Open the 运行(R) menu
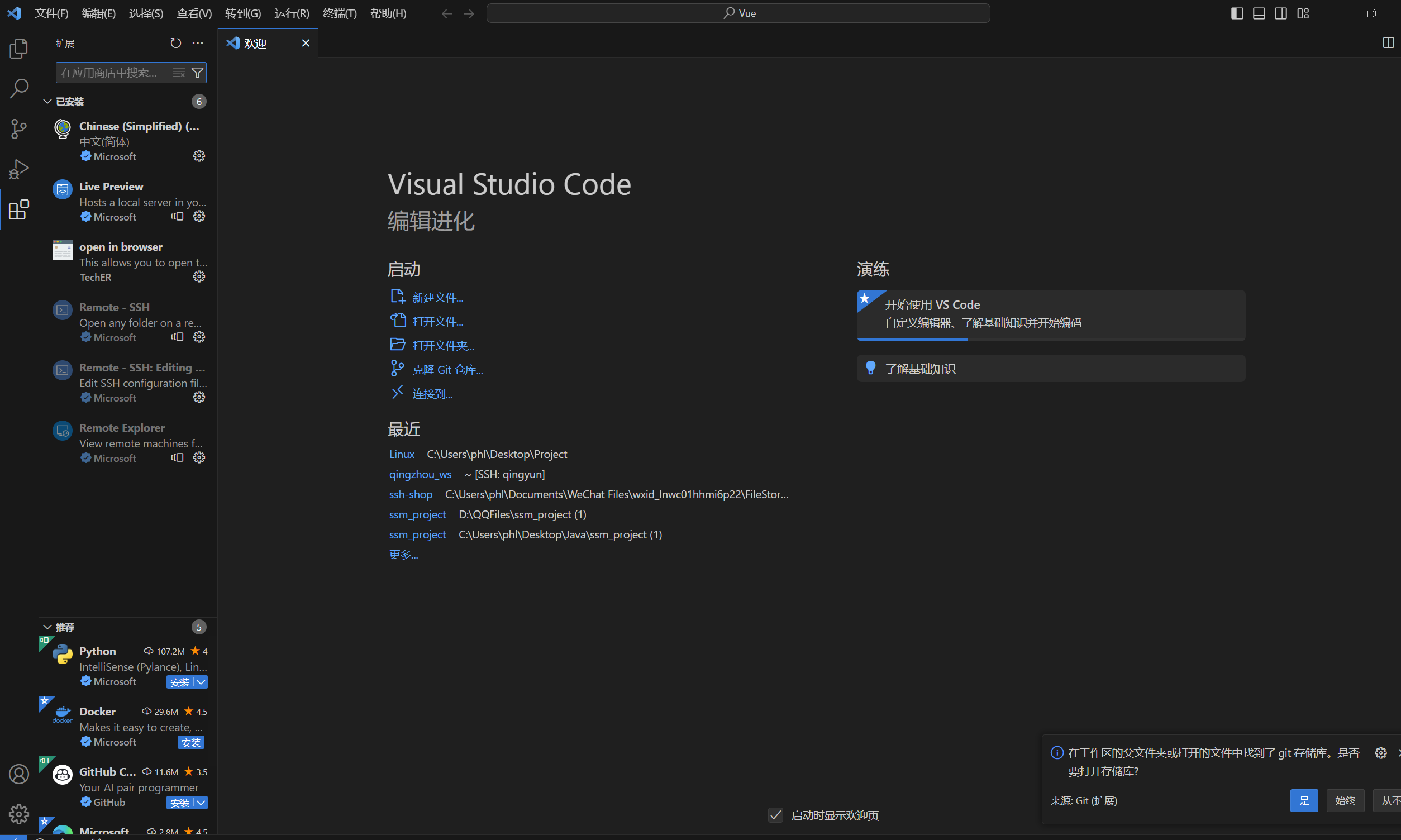Viewport: 1401px width, 840px height. click(x=292, y=13)
